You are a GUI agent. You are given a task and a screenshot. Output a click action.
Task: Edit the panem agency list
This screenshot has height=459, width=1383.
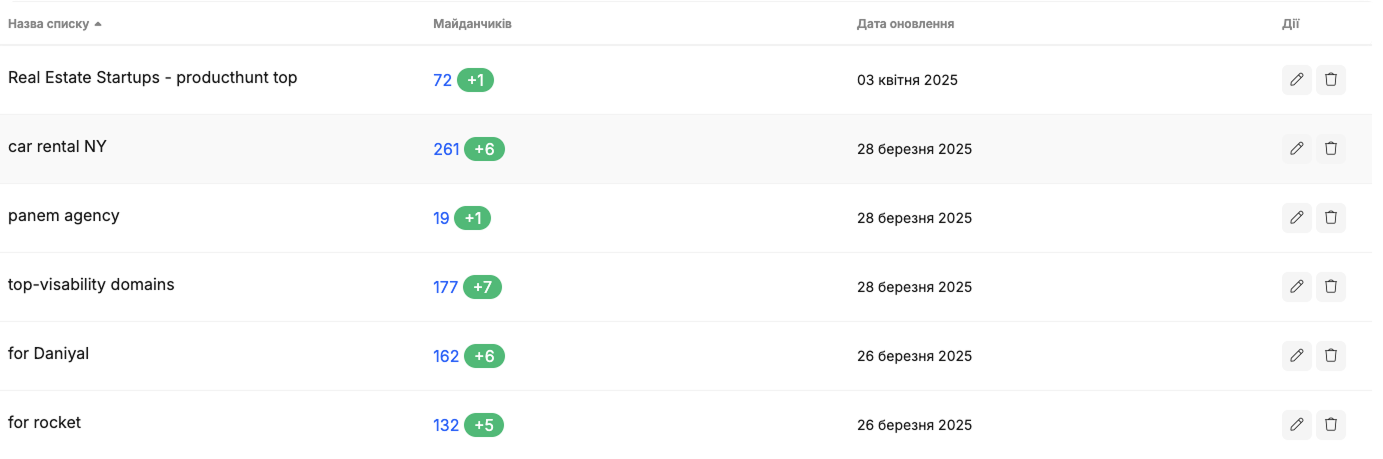tap(1296, 218)
